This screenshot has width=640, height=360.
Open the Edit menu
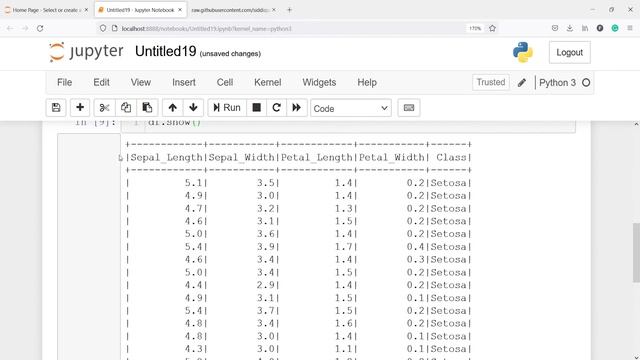101,82
